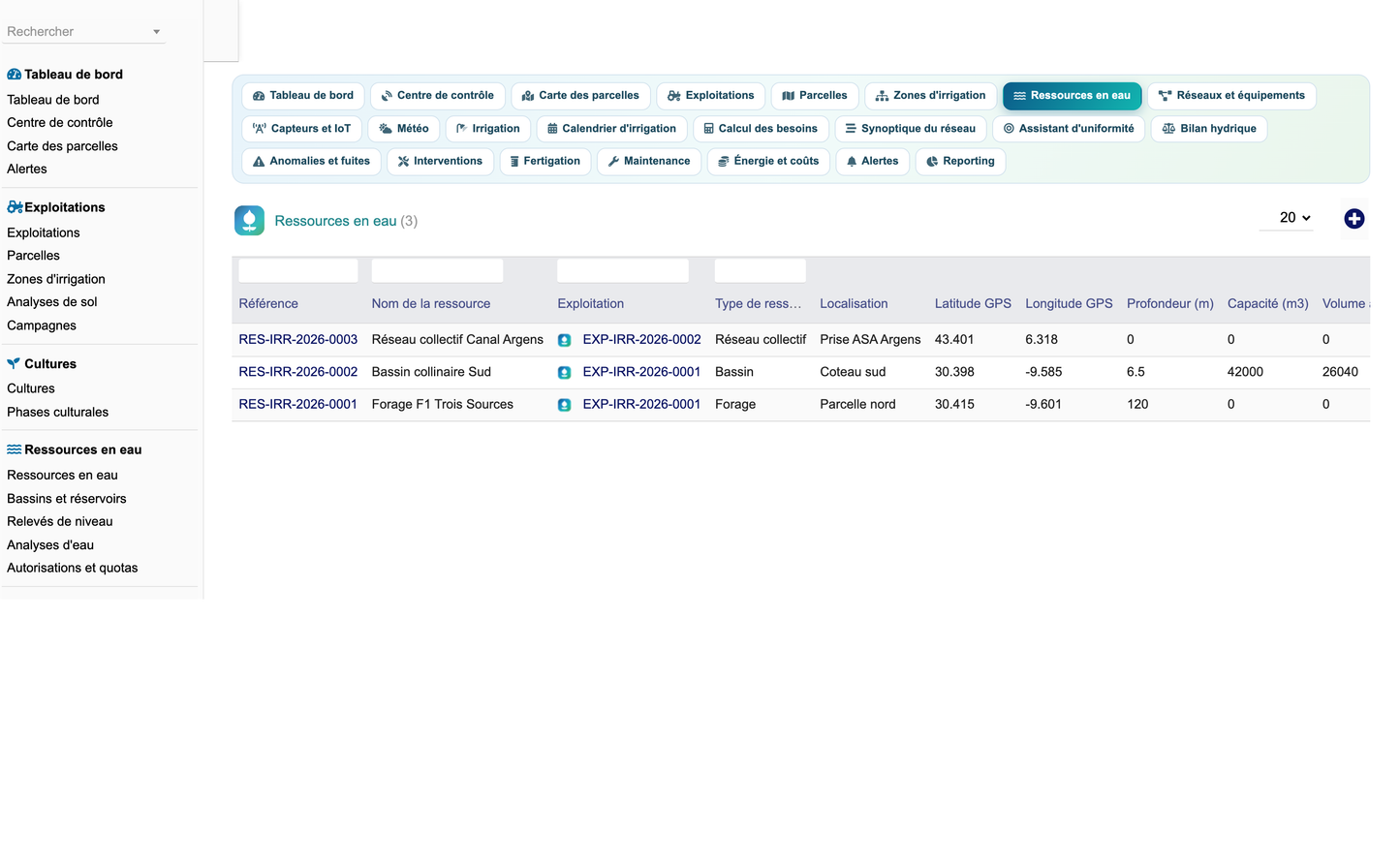Image resolution: width=1400 pixels, height=866 pixels.
Task: Open the Parcelles tab in top bar
Action: (x=815, y=96)
